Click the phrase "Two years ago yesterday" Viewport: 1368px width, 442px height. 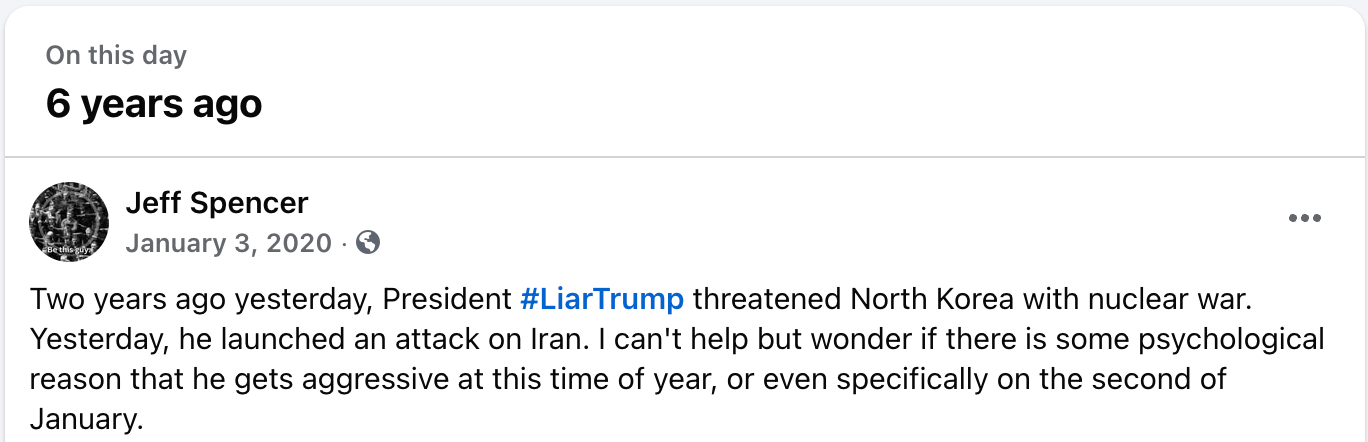coord(202,299)
